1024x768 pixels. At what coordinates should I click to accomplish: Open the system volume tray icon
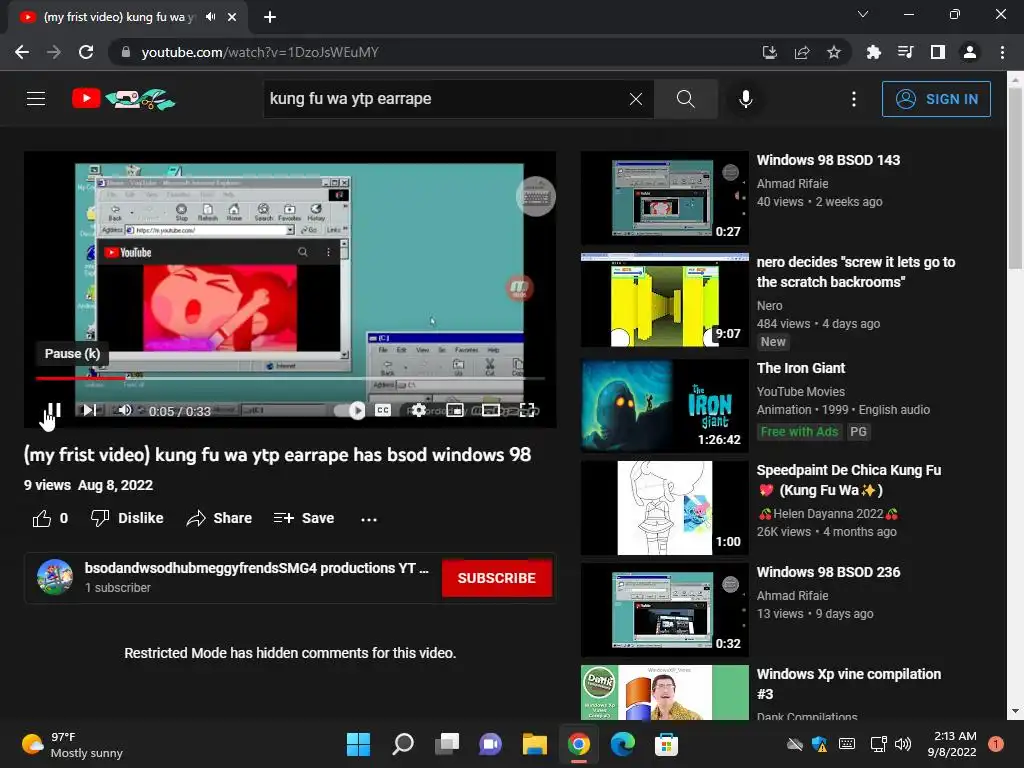point(903,744)
